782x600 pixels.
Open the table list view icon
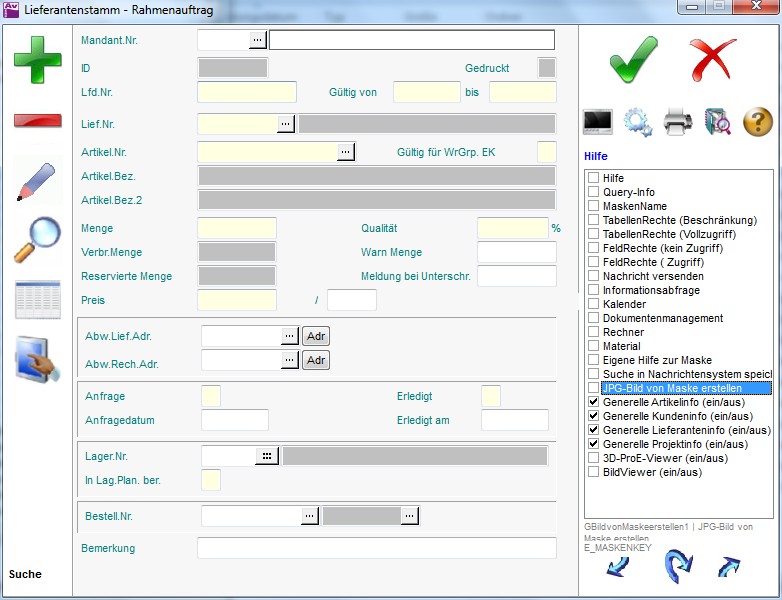point(37,300)
